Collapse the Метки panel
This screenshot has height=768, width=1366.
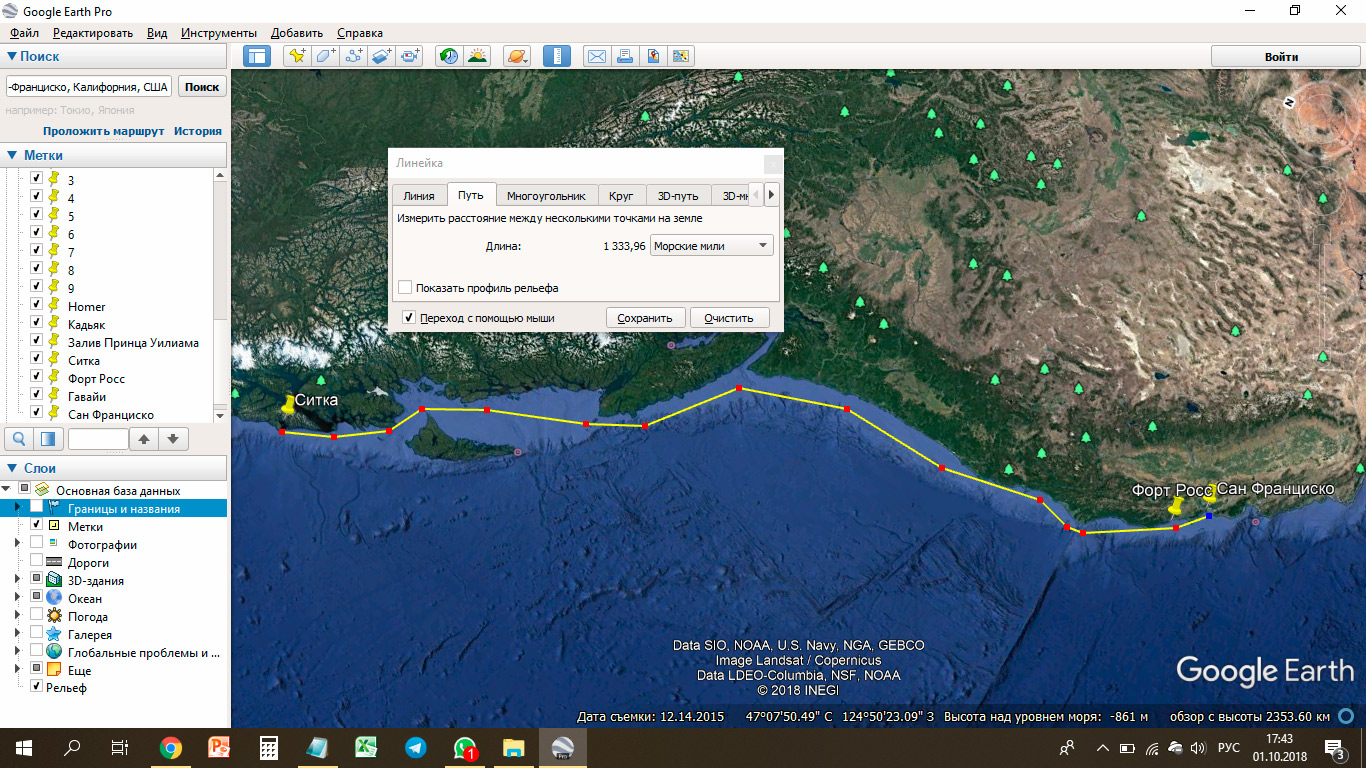tap(12, 155)
